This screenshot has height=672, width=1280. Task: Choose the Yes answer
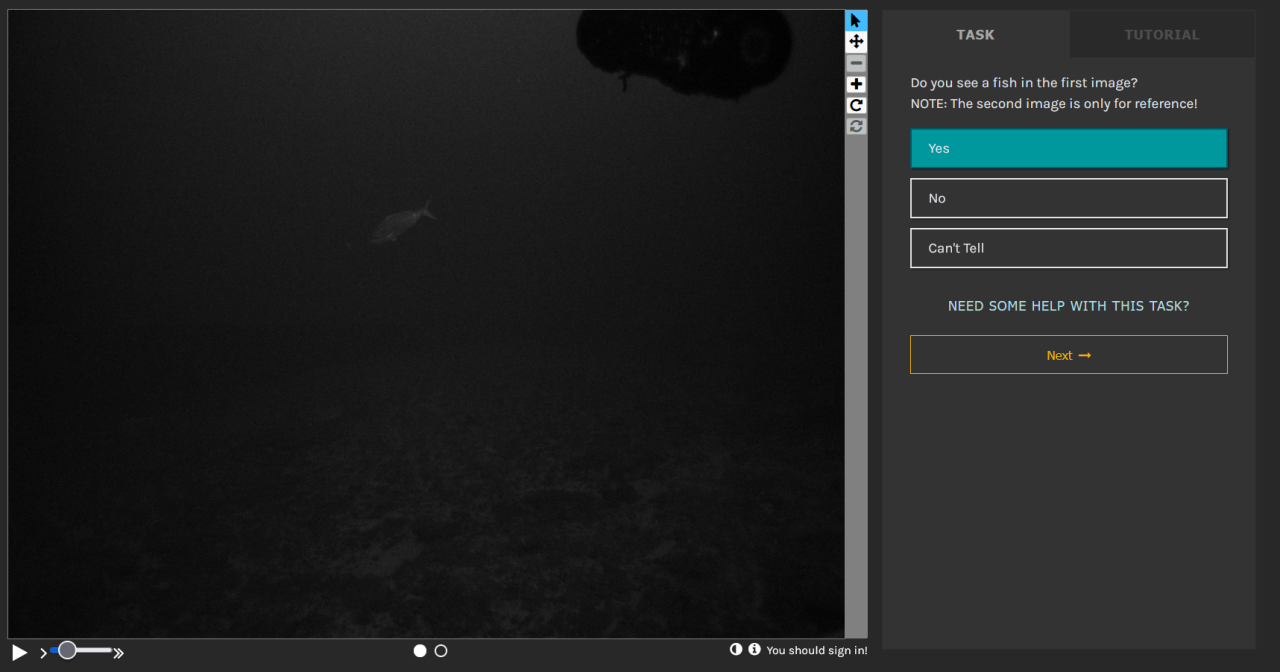(x=1068, y=148)
